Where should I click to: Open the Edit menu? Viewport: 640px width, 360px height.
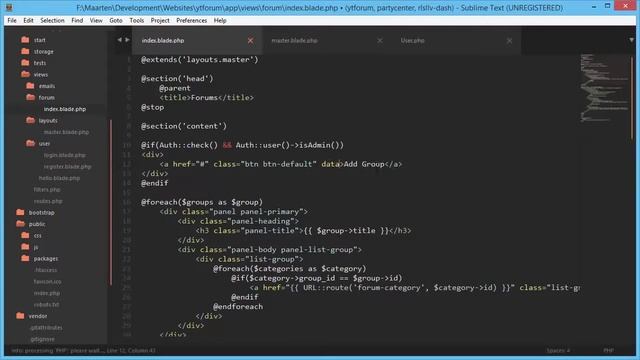pyautogui.click(x=28, y=20)
